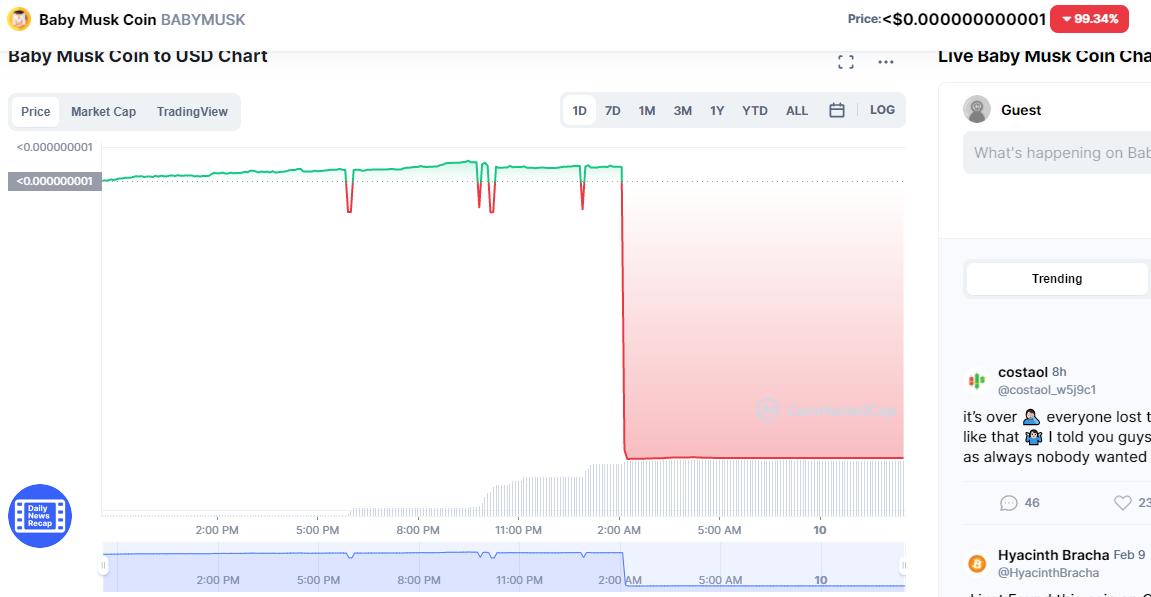Toggle LOG scale on chart

click(882, 110)
